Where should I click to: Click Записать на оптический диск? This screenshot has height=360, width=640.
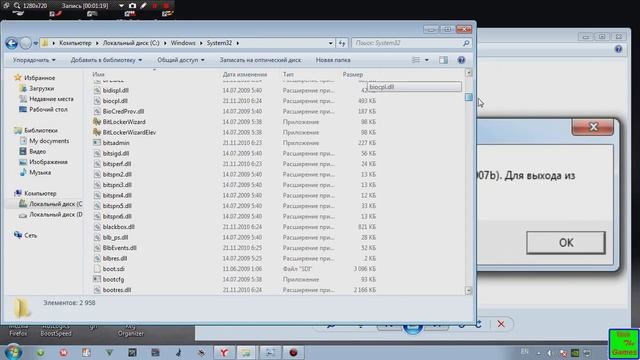(260, 60)
